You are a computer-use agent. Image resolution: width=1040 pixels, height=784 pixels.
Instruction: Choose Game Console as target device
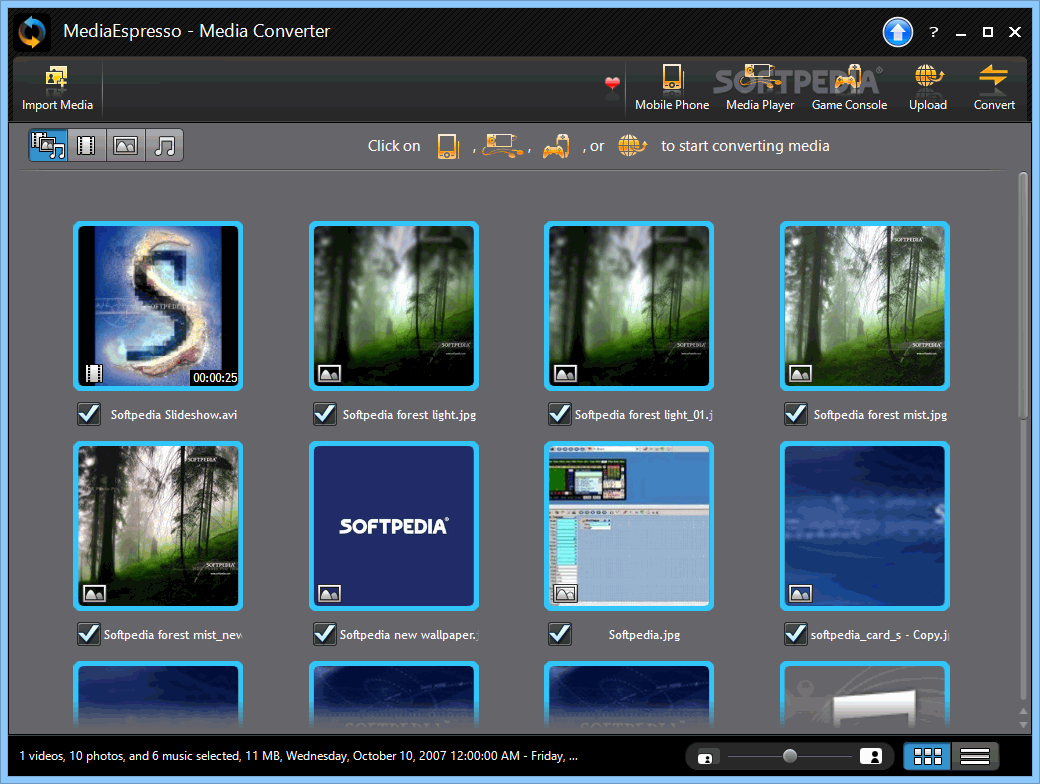point(849,89)
